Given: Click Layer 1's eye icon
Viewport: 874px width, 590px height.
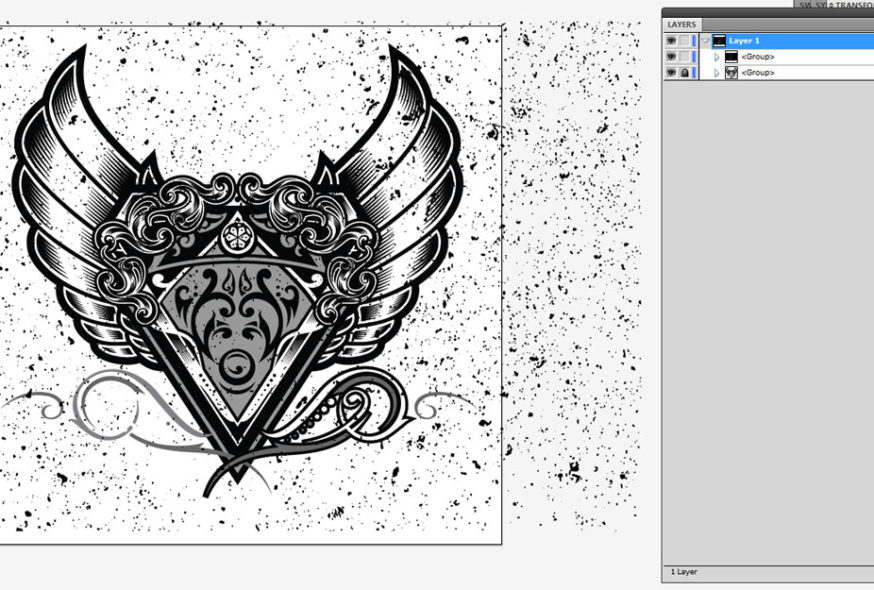Looking at the screenshot, I should click(x=673, y=41).
